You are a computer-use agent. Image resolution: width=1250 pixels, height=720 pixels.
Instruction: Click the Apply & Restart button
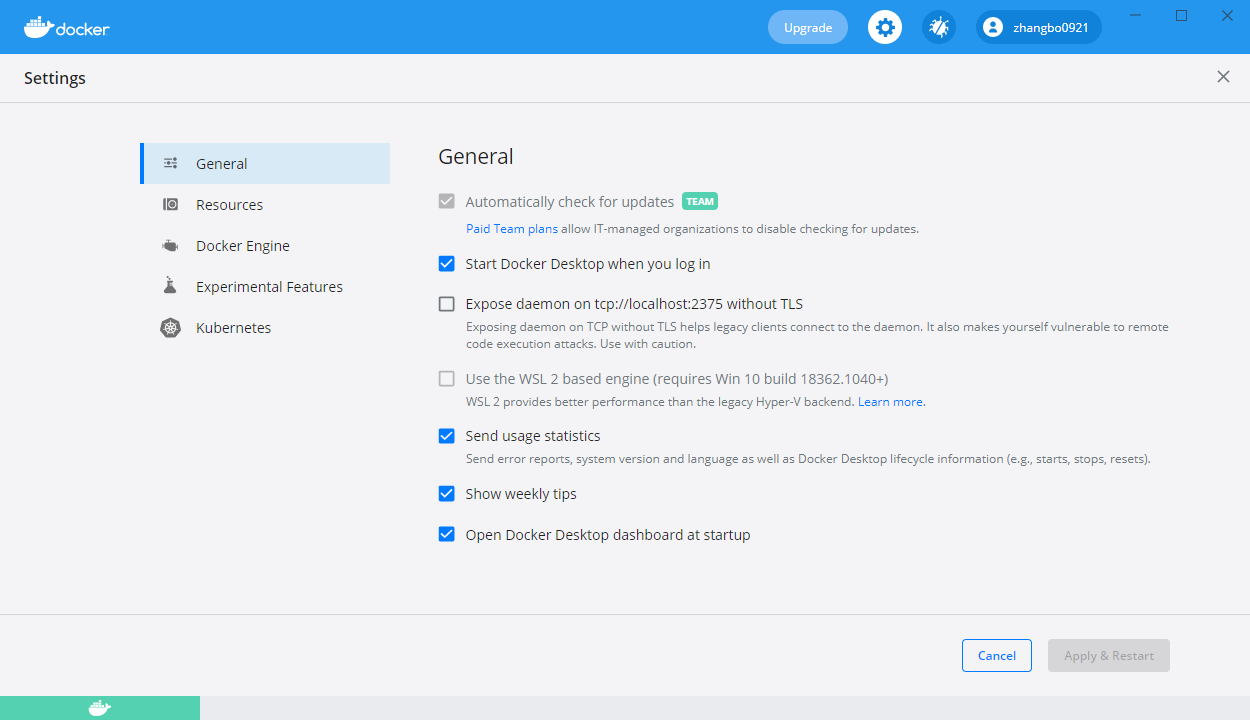pos(1109,655)
